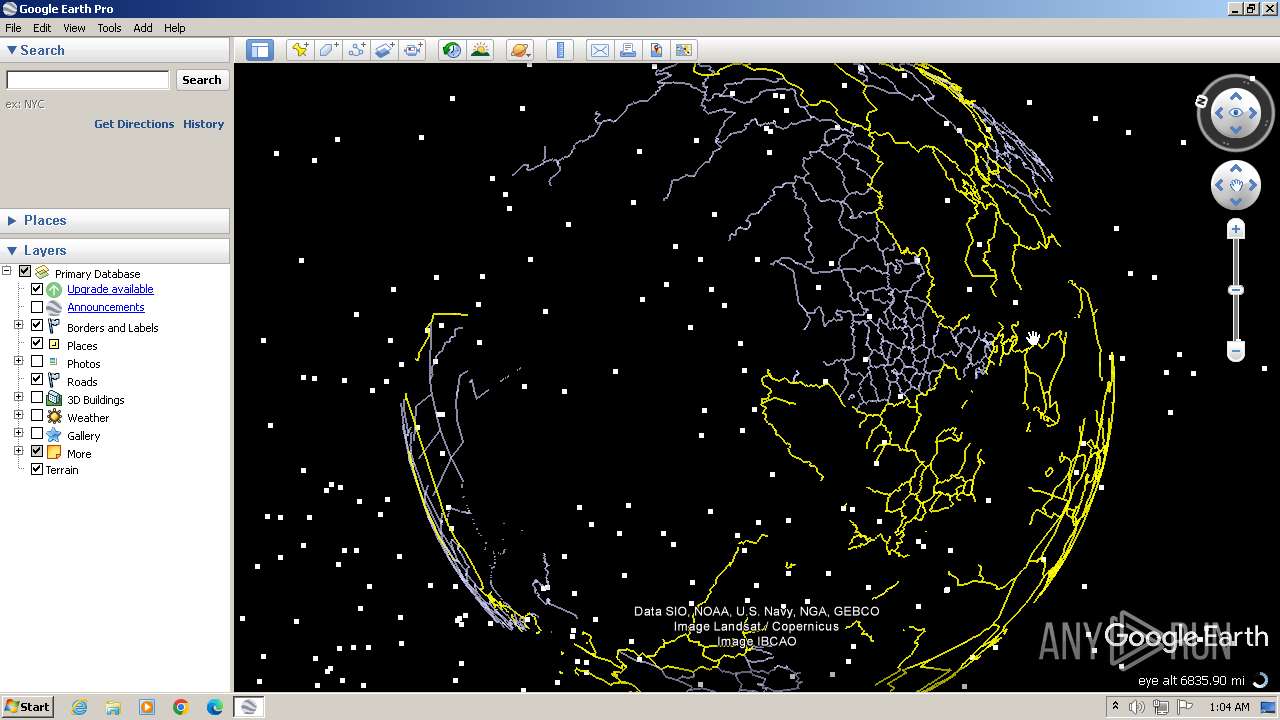This screenshot has width=1280, height=720.
Task: Turn on the Weather layer
Action: pos(37,415)
